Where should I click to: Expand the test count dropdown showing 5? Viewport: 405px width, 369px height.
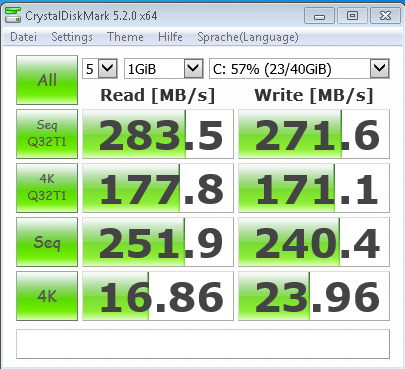click(x=100, y=69)
